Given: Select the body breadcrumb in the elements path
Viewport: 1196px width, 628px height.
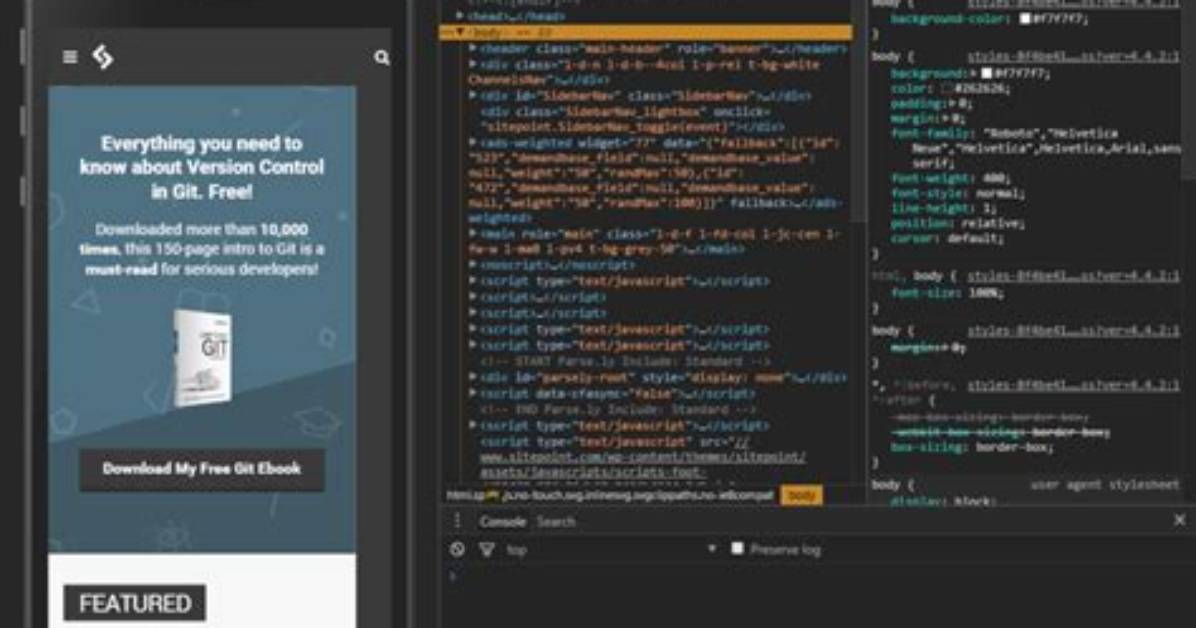Looking at the screenshot, I should (x=802, y=495).
